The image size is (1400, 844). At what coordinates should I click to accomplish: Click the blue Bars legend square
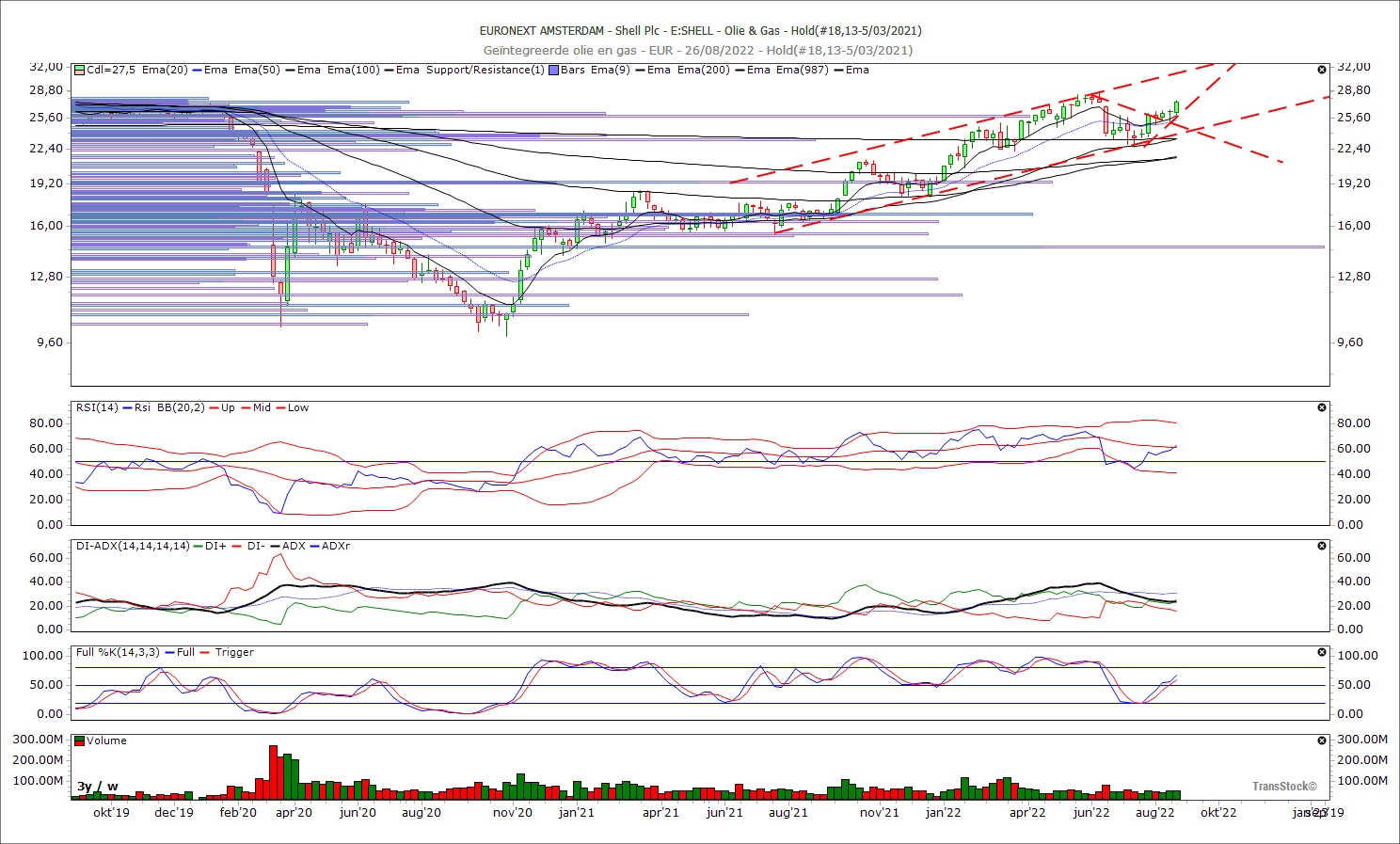coord(553,70)
